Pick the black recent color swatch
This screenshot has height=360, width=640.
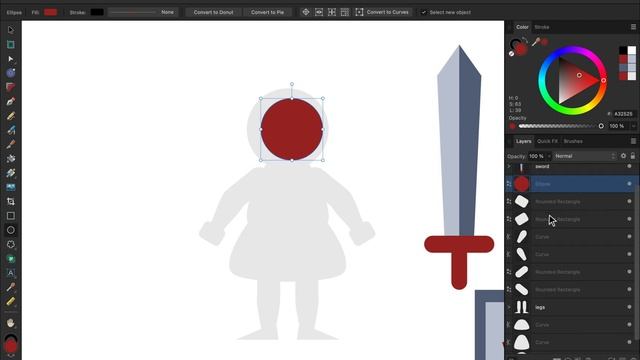(623, 50)
